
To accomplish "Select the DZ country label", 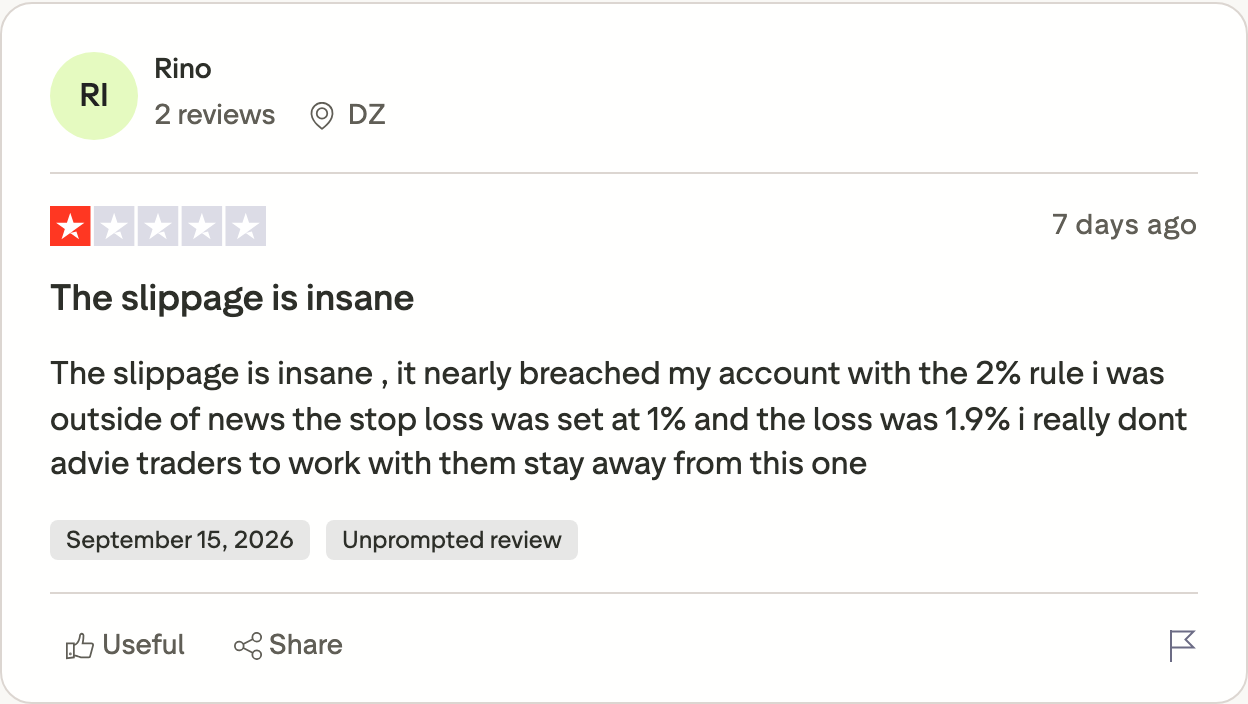I will click(366, 115).
